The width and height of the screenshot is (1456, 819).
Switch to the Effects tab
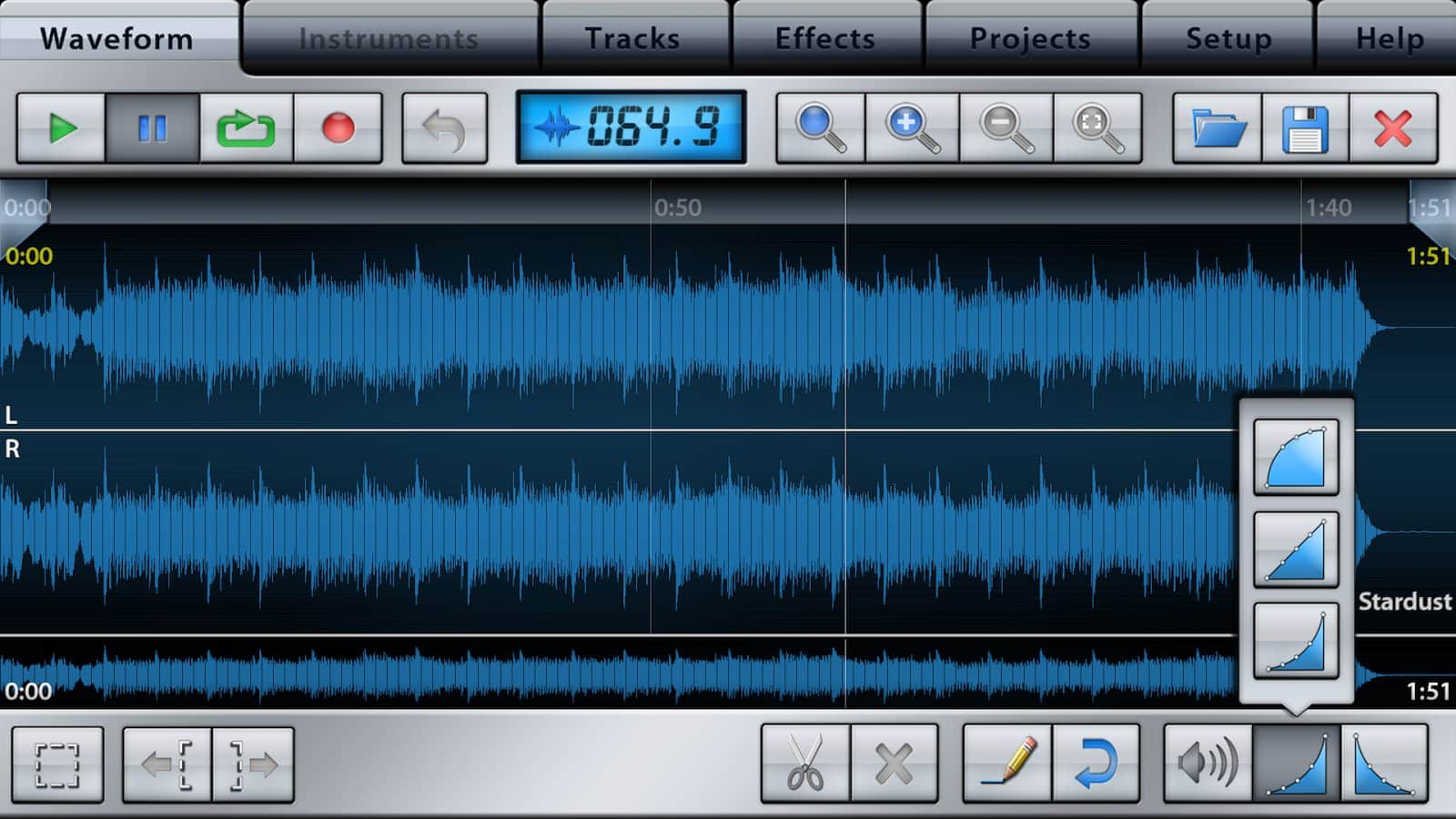(x=824, y=38)
